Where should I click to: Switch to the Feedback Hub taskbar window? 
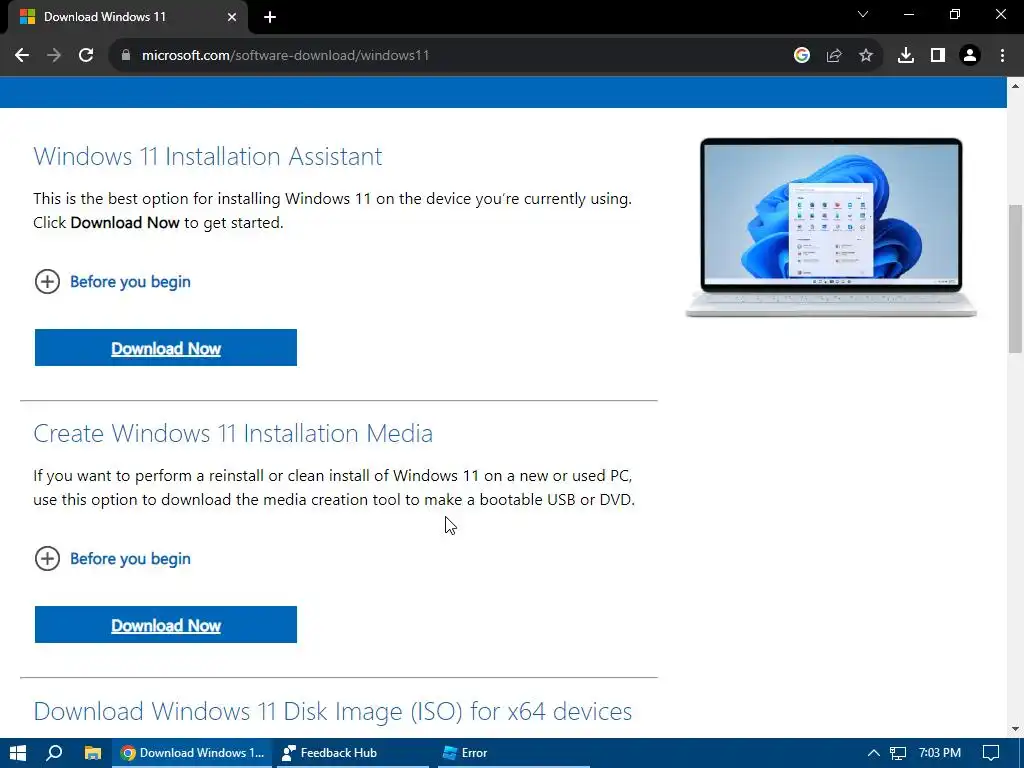353,753
